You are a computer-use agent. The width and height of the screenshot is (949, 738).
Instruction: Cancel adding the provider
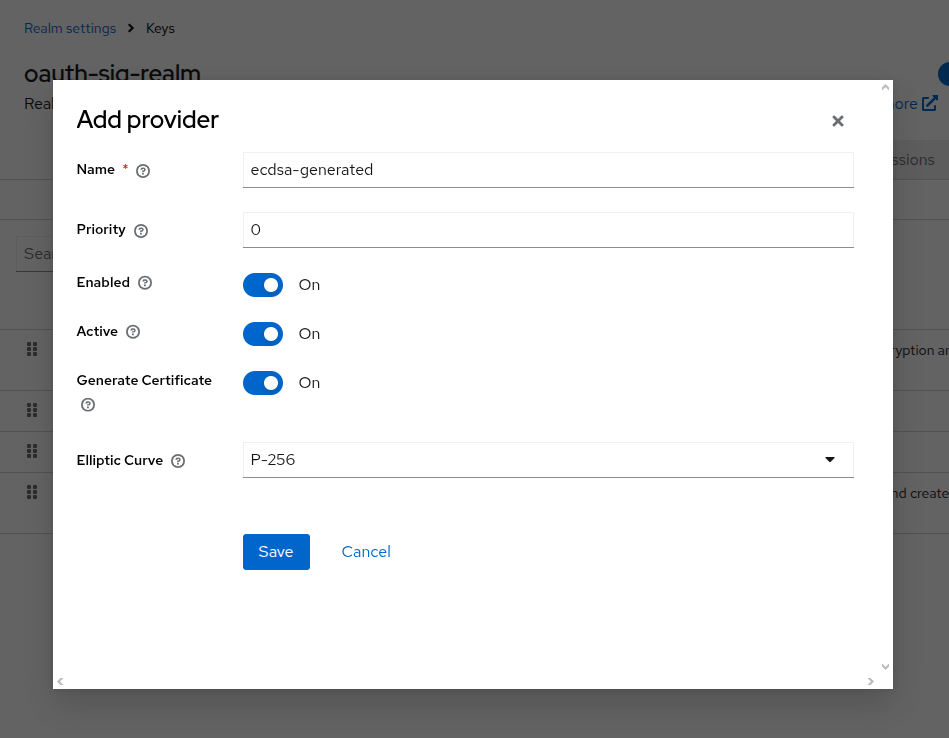(365, 551)
